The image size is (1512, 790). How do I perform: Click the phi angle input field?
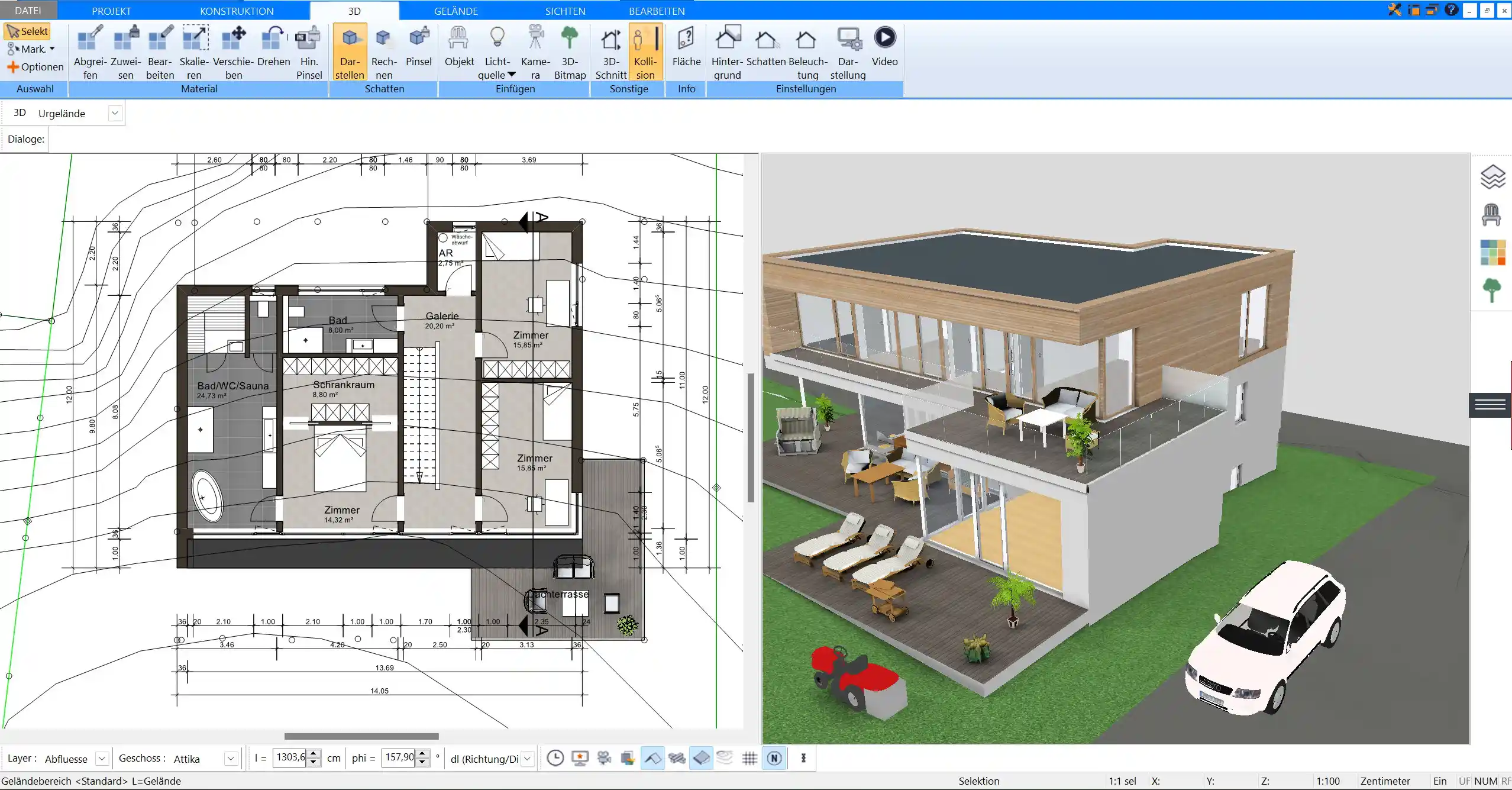click(399, 757)
